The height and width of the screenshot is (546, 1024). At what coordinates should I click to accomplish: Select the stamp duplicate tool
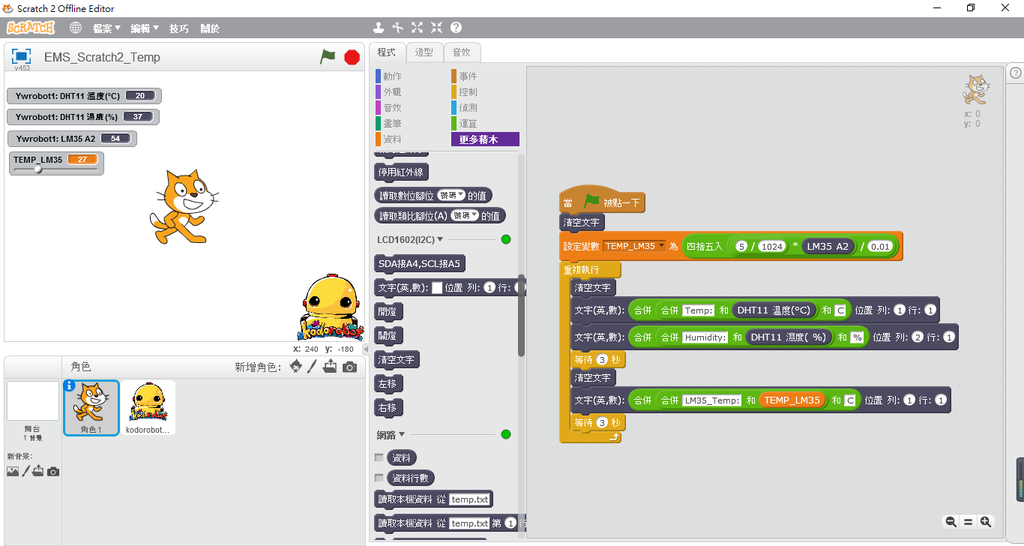tap(378, 28)
